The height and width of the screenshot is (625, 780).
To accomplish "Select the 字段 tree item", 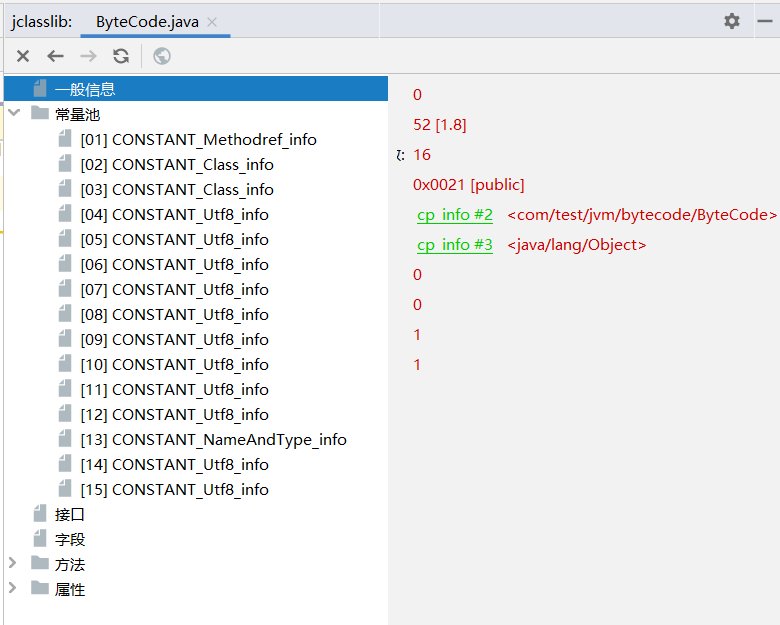I will (70, 539).
